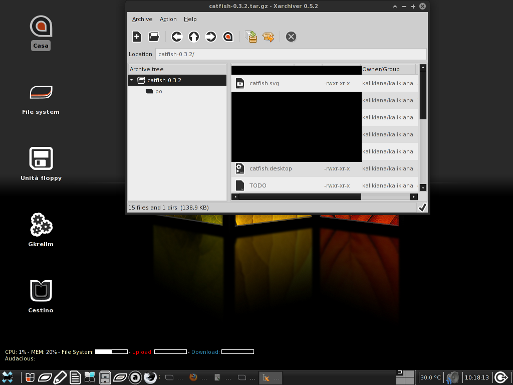Click the Owner/Group column header
Viewport: 513px width, 385px height.
388,69
